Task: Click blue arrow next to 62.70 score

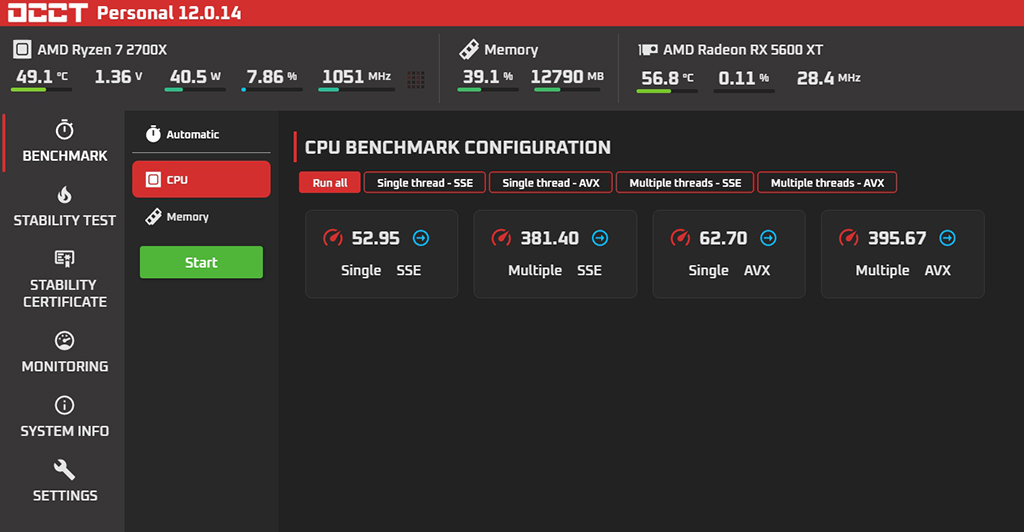Action: (x=768, y=238)
